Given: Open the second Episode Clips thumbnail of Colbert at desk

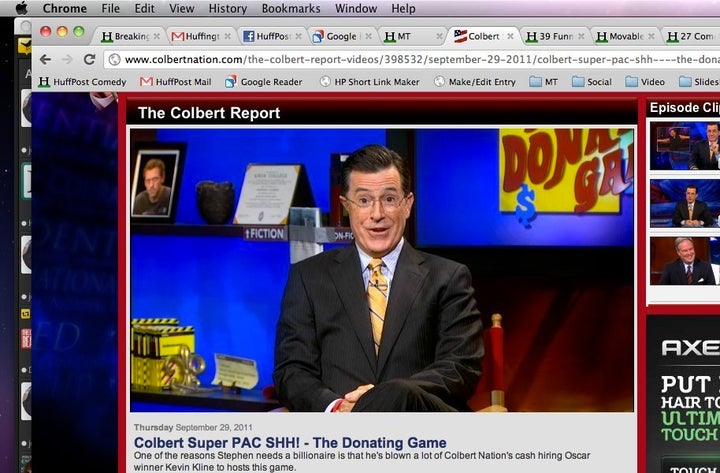Looking at the screenshot, I should click(685, 203).
